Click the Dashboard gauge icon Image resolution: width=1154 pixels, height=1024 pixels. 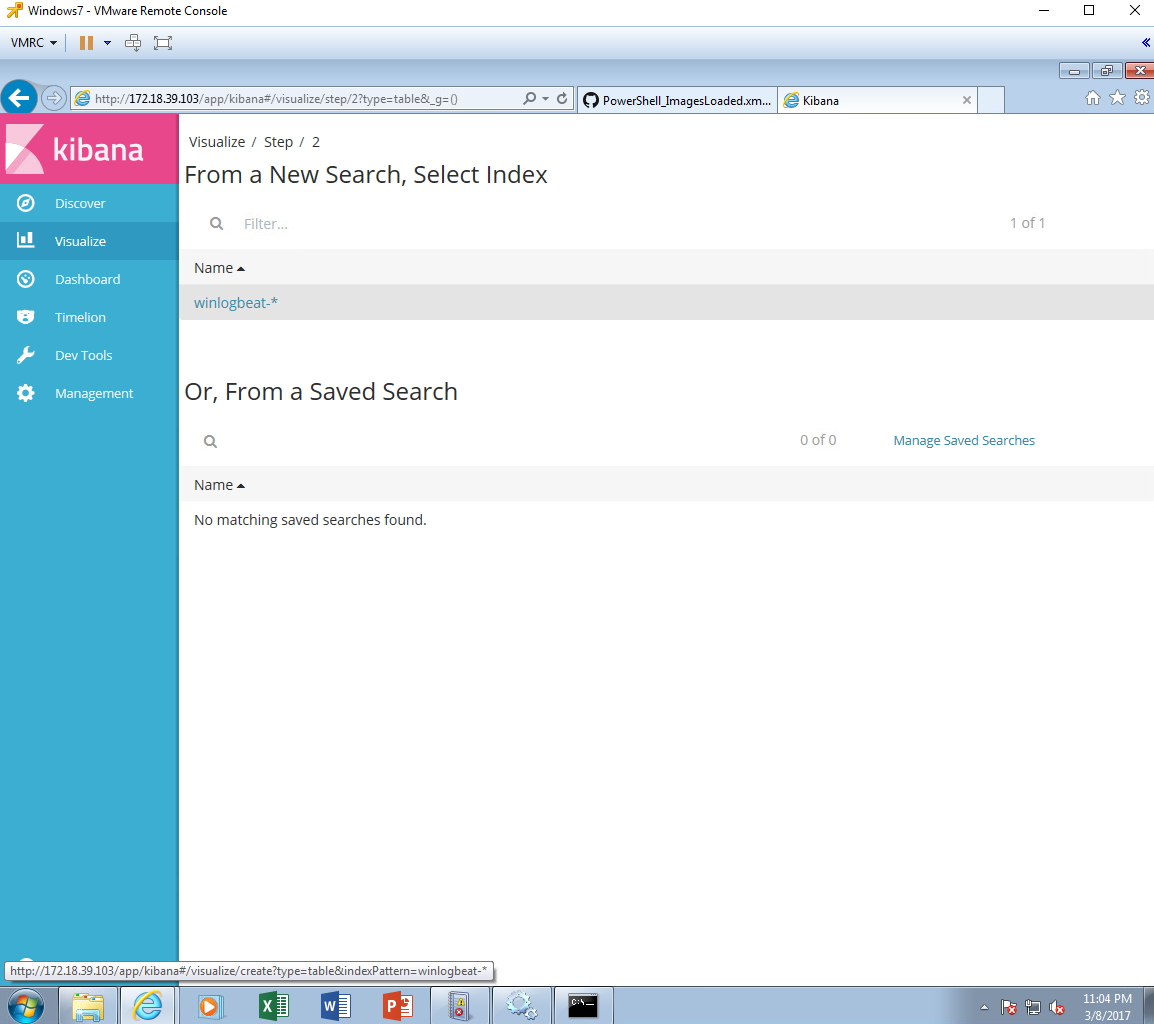coord(26,279)
